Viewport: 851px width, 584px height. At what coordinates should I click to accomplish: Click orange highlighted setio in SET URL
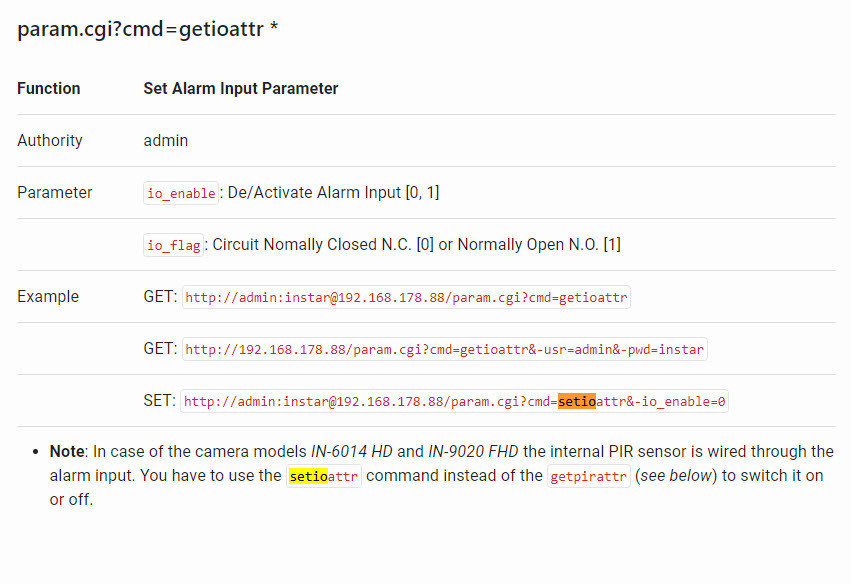click(x=577, y=402)
